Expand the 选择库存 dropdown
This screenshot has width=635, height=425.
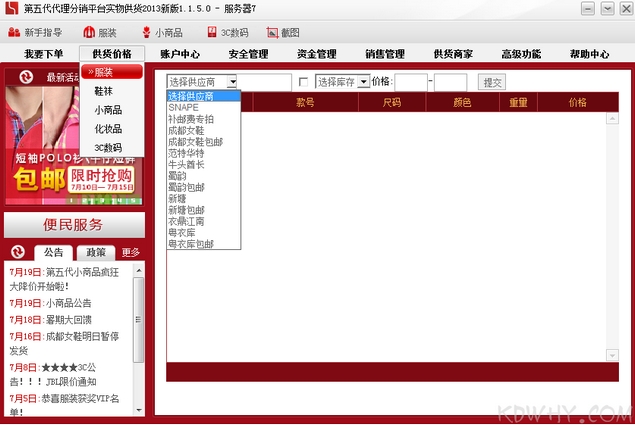[x=363, y=82]
